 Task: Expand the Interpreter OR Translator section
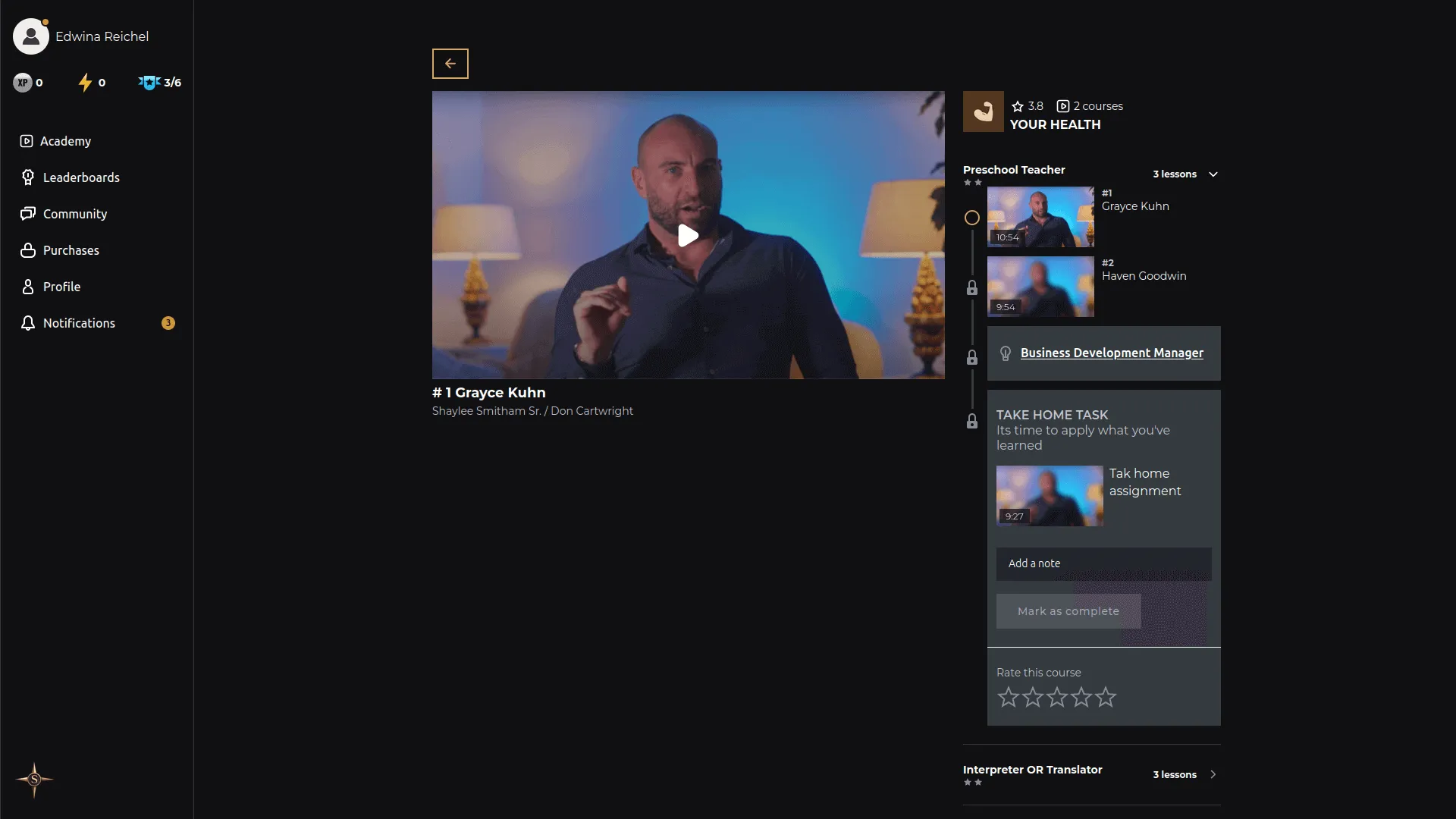tap(1213, 774)
